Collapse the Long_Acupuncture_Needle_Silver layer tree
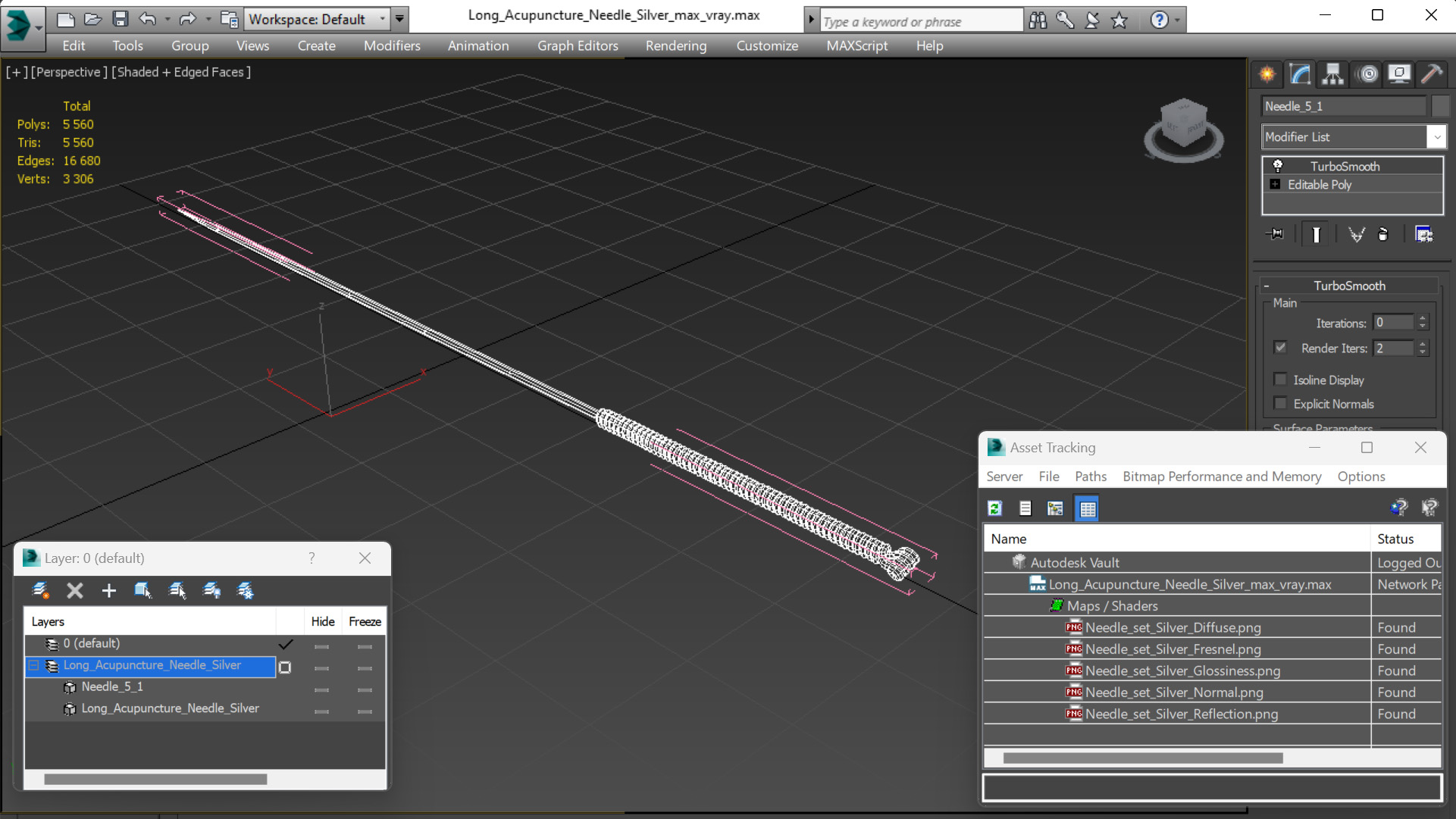1456x819 pixels. coord(33,665)
